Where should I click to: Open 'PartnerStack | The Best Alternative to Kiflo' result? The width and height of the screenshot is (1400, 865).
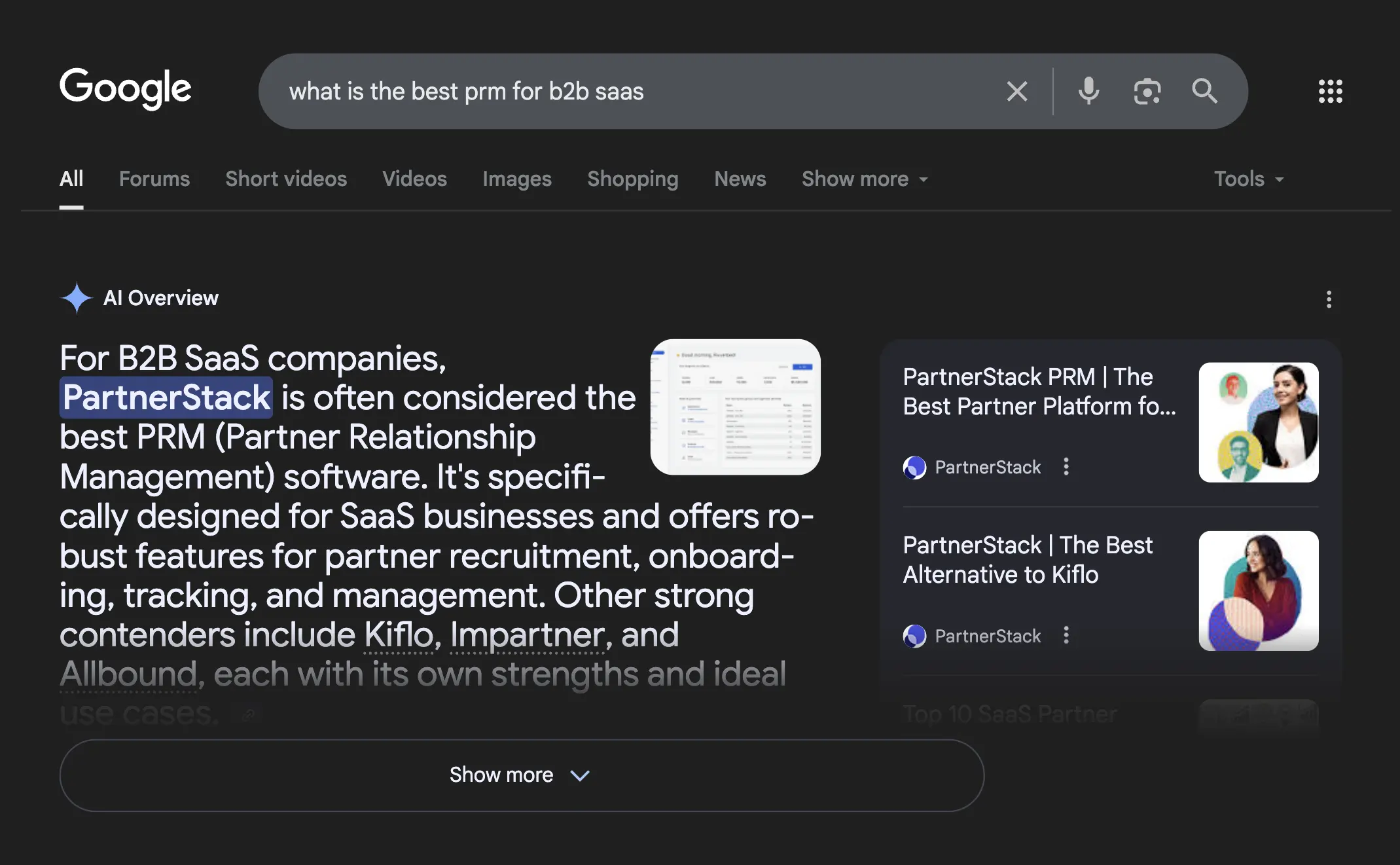click(x=1028, y=560)
